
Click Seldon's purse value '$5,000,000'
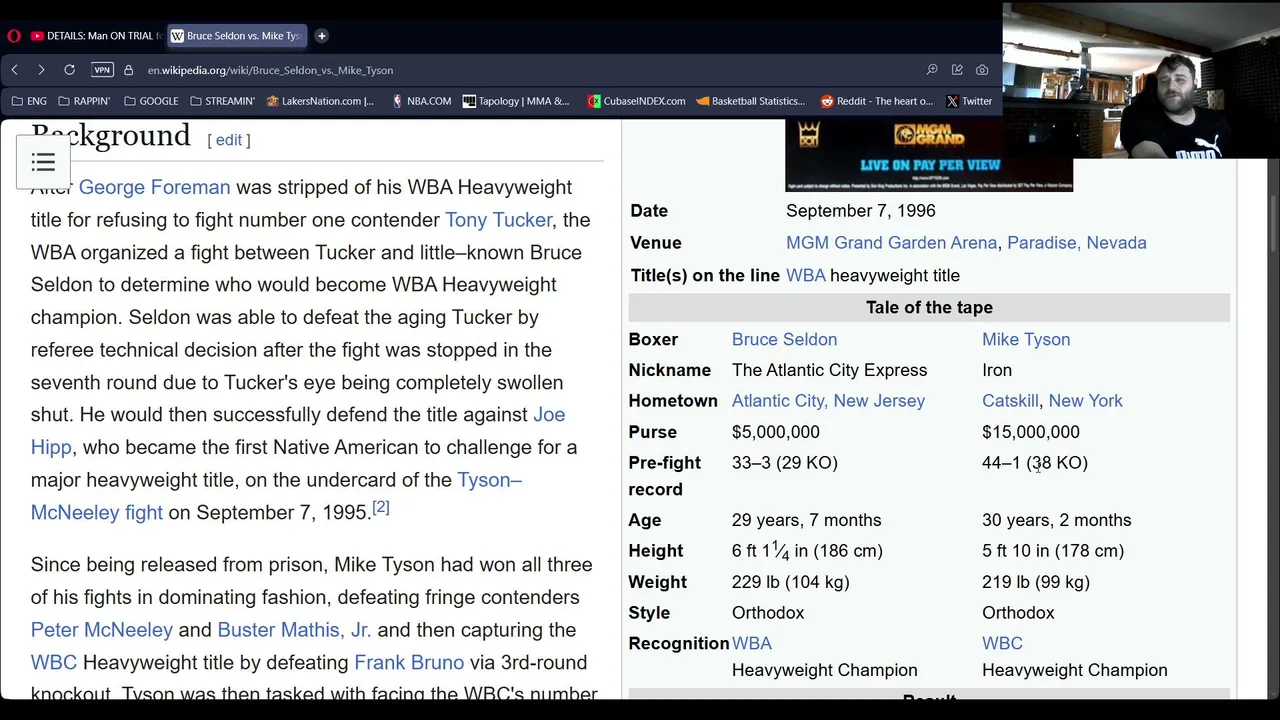coord(776,432)
